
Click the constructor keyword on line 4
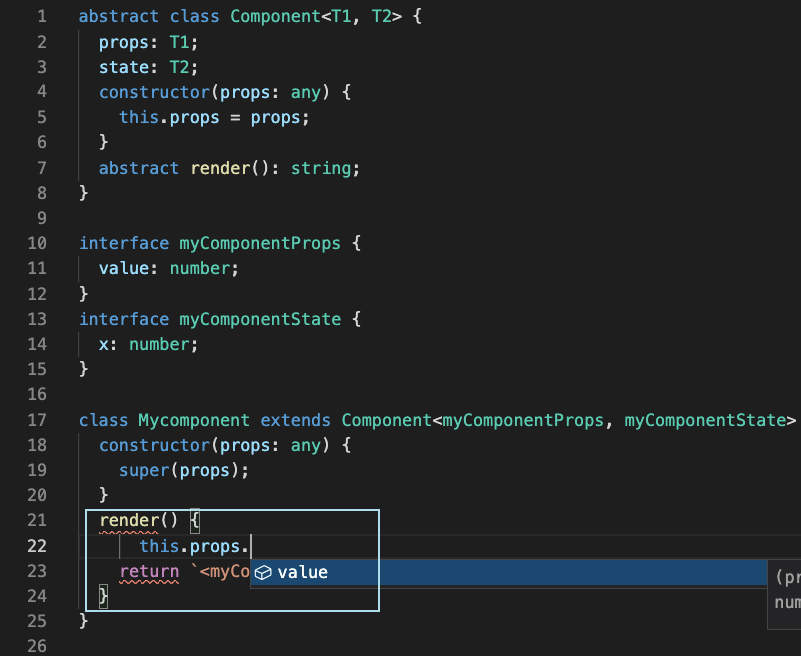[154, 92]
